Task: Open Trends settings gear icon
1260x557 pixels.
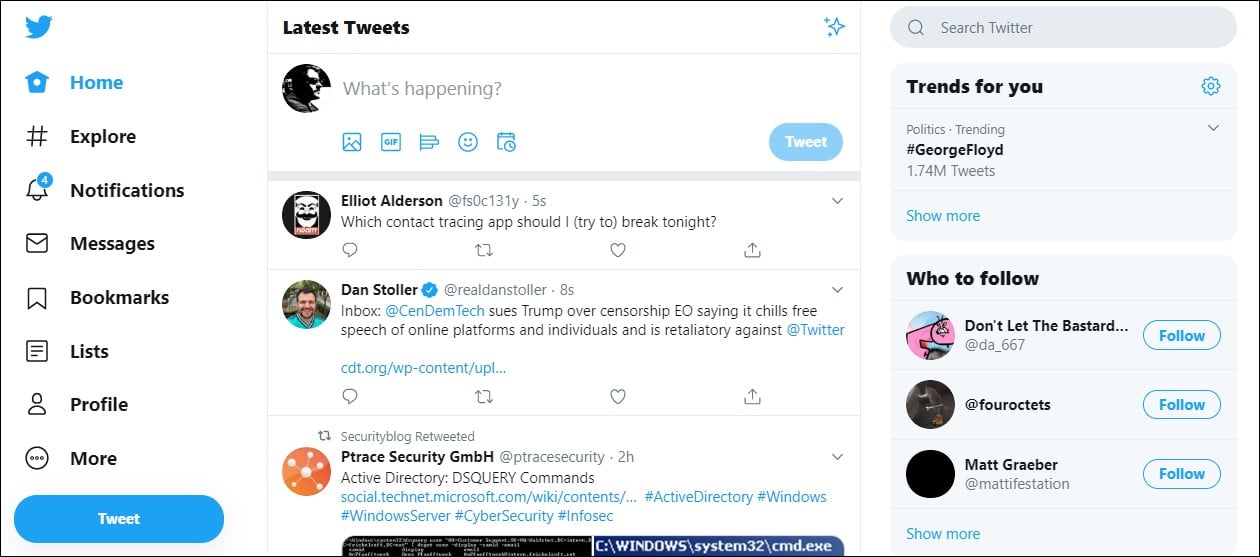Action: pos(1211,86)
